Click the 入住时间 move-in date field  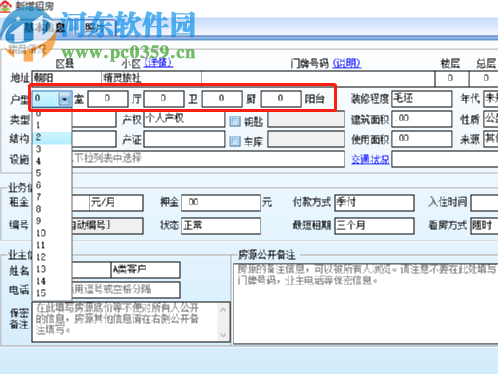484,203
